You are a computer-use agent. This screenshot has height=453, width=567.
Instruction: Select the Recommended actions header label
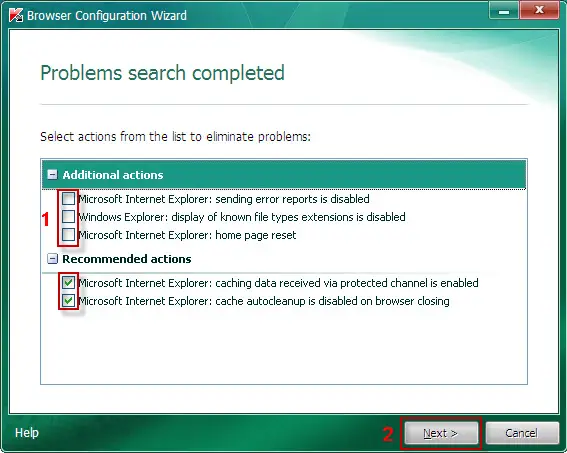point(127,259)
